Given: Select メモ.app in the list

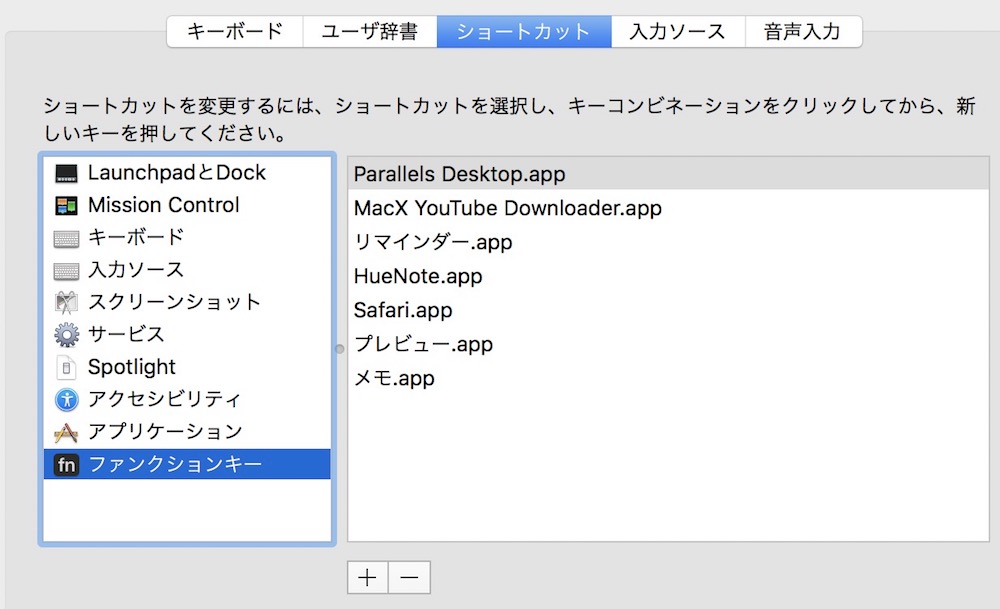Looking at the screenshot, I should [x=668, y=378].
